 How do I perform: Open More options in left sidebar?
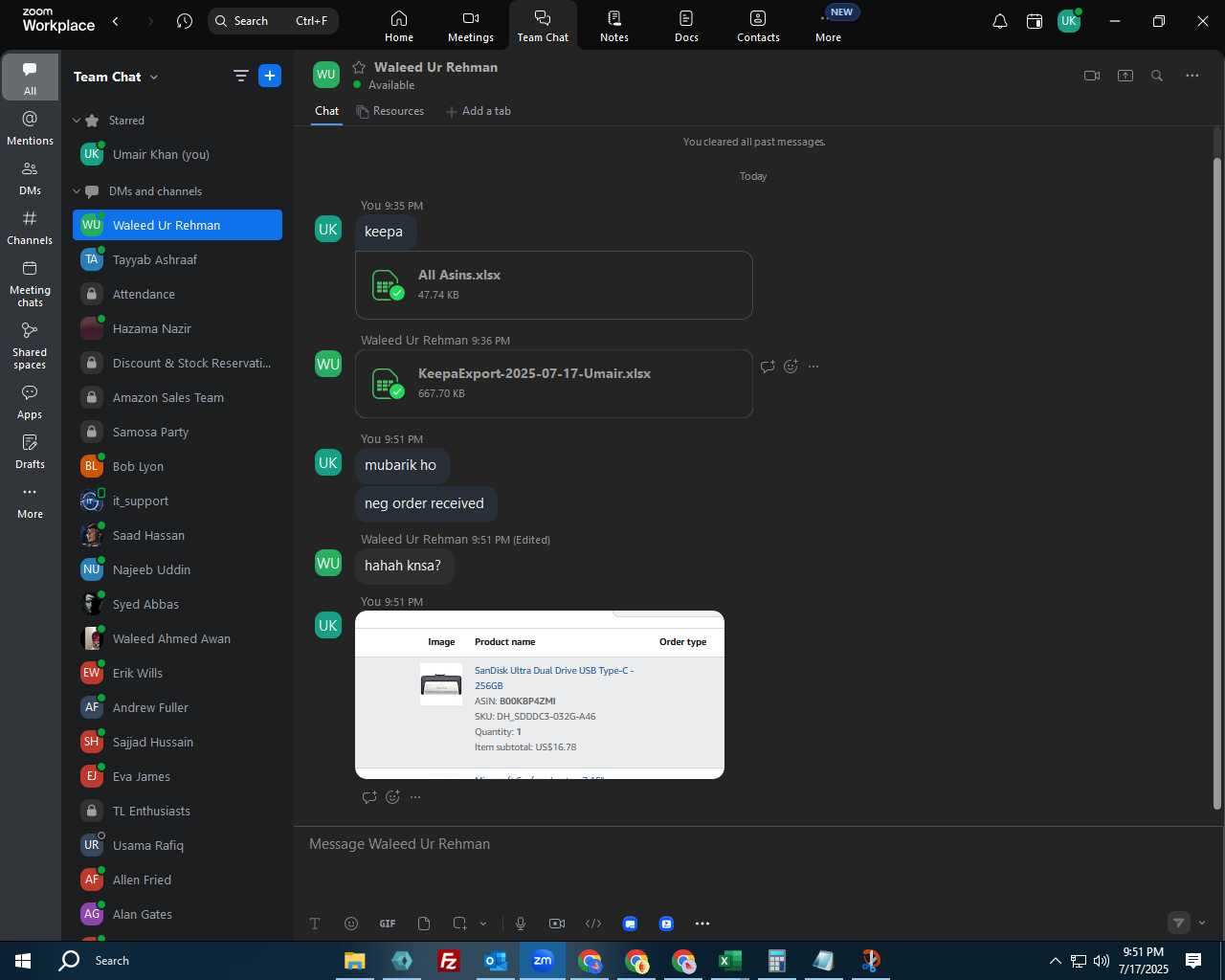[30, 501]
